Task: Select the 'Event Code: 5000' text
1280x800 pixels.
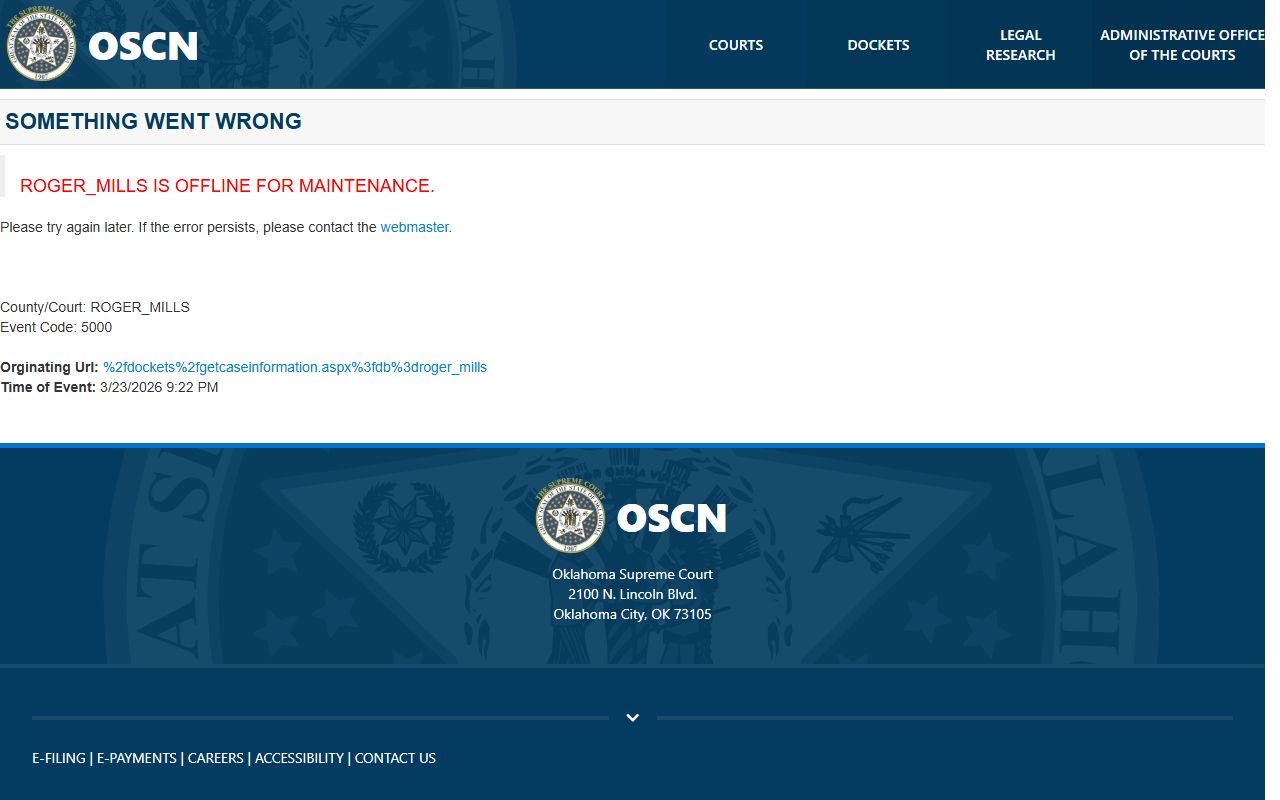Action: pyautogui.click(x=56, y=327)
